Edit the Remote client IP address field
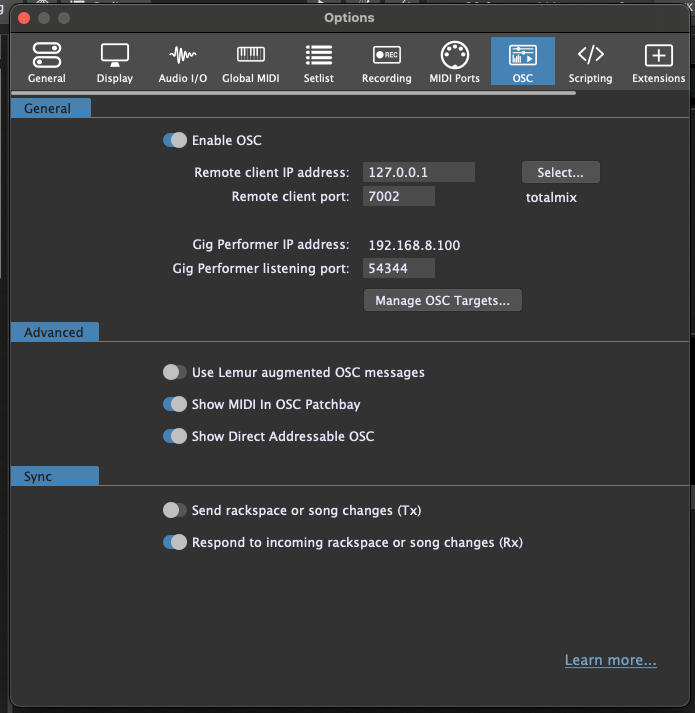The image size is (695, 713). [419, 172]
